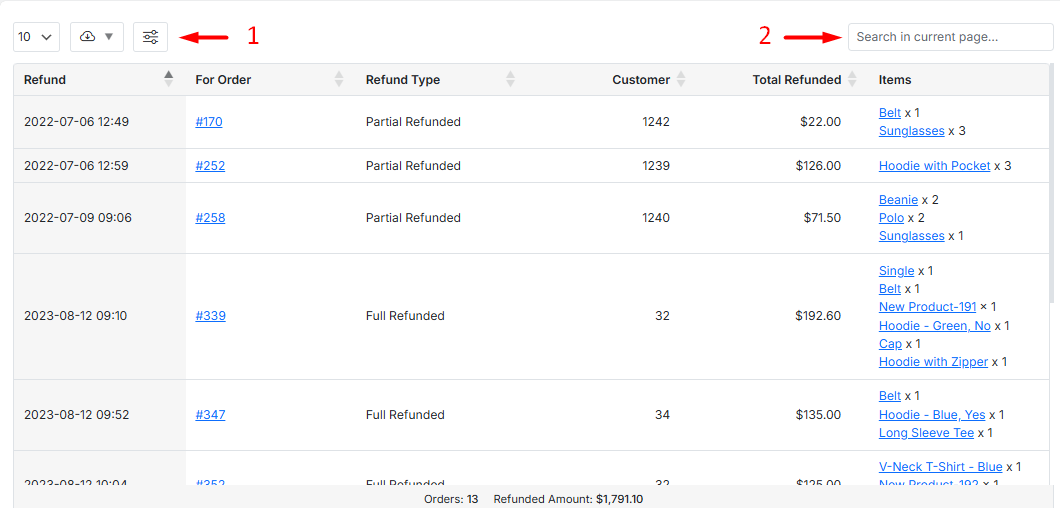Open order #347 link
Screen dimensions: 1060x508
tap(210, 415)
